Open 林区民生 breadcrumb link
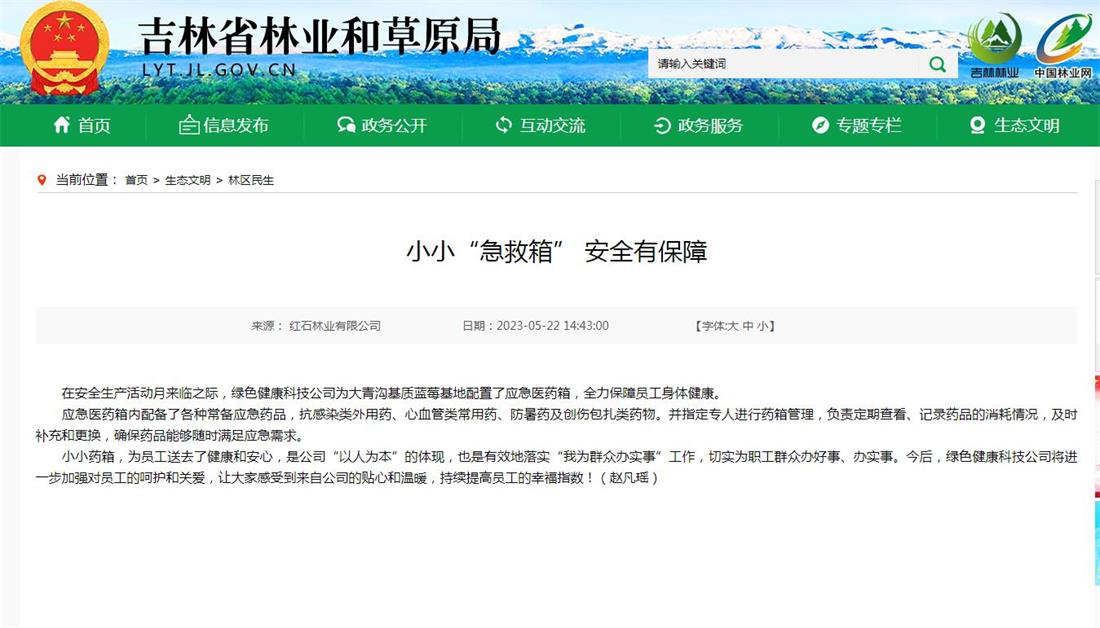 [x=251, y=180]
